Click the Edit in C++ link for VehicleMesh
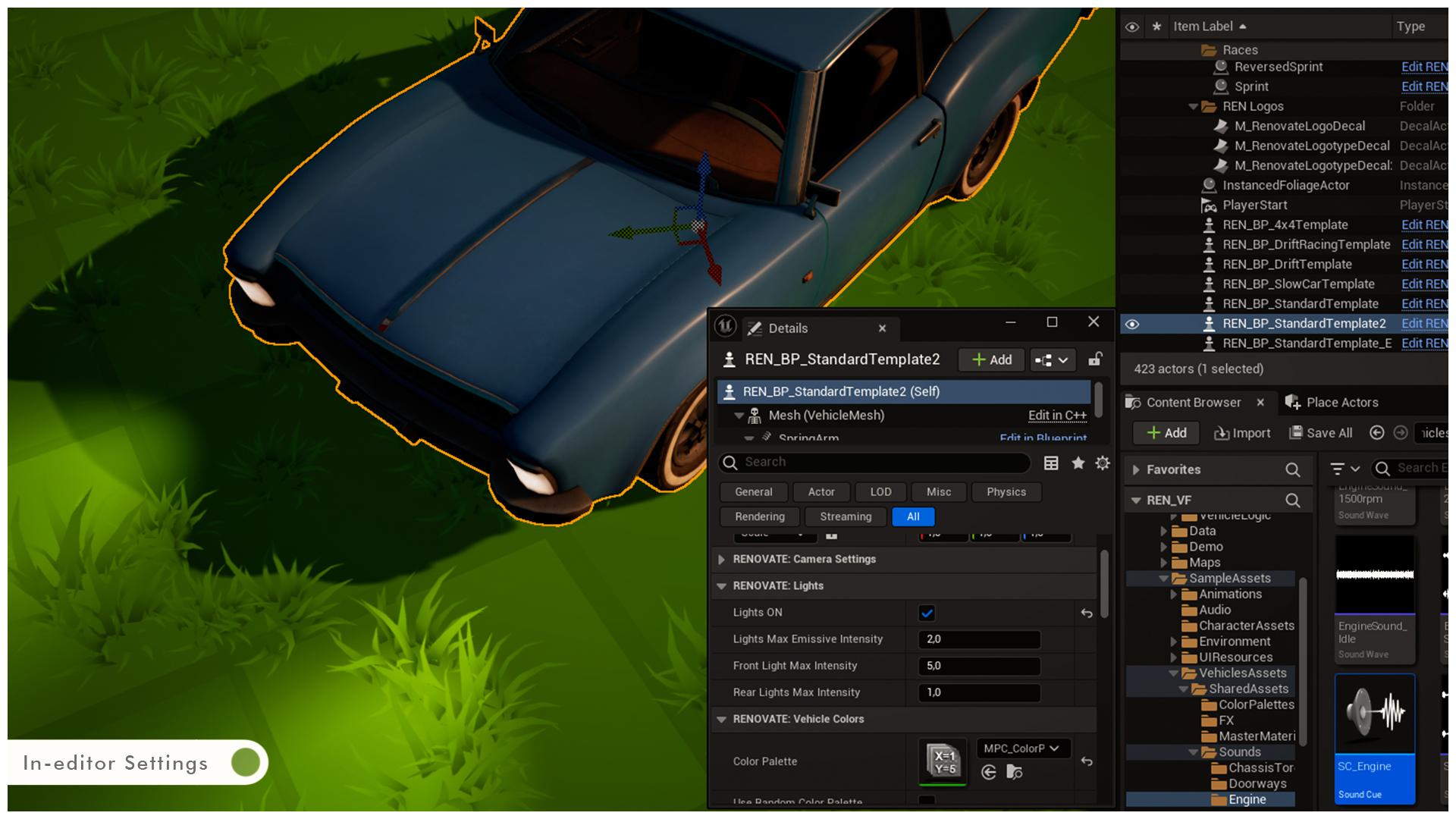The image size is (1456, 819). point(1057,415)
